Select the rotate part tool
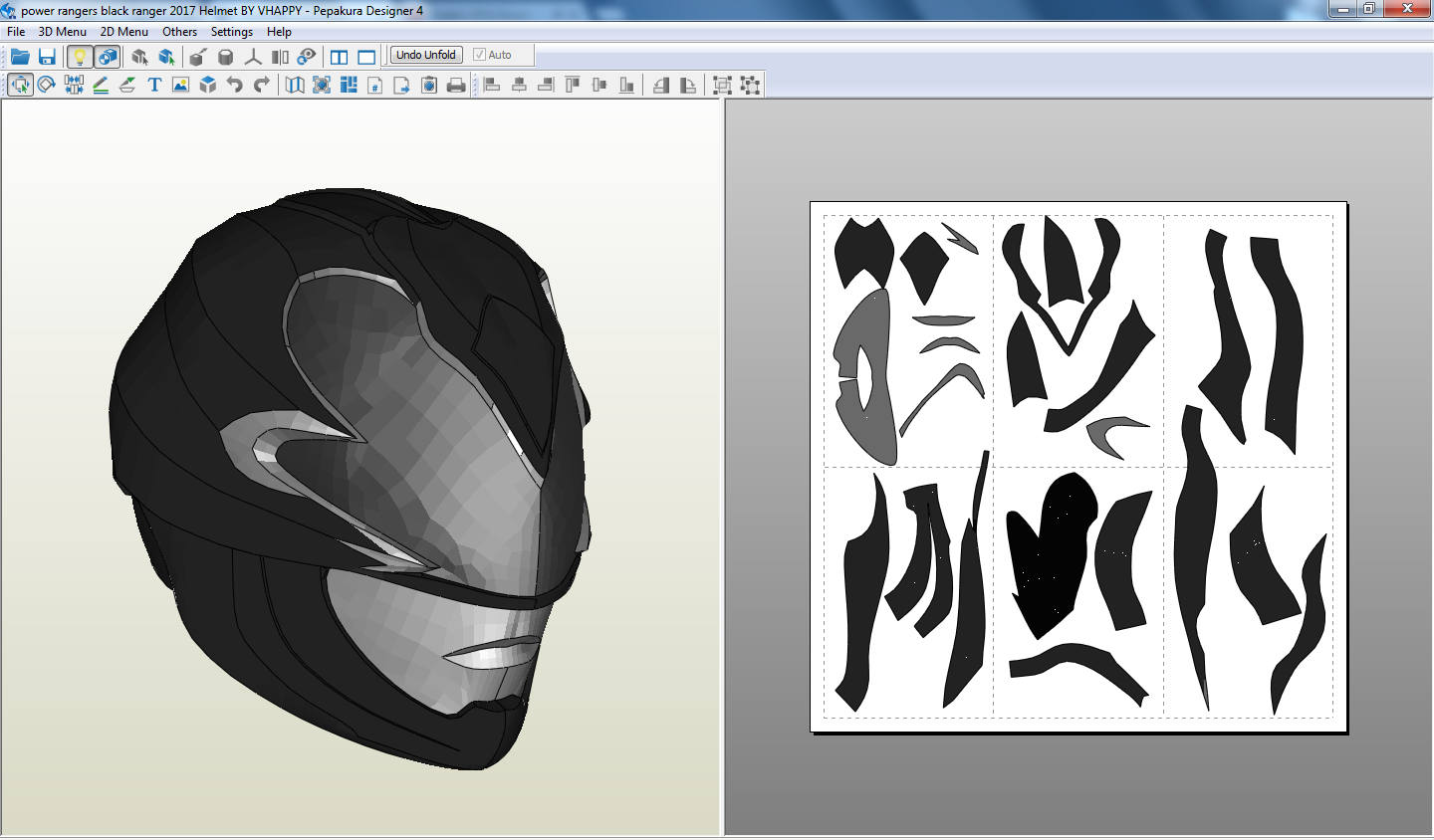The width and height of the screenshot is (1434, 840). click(46, 85)
